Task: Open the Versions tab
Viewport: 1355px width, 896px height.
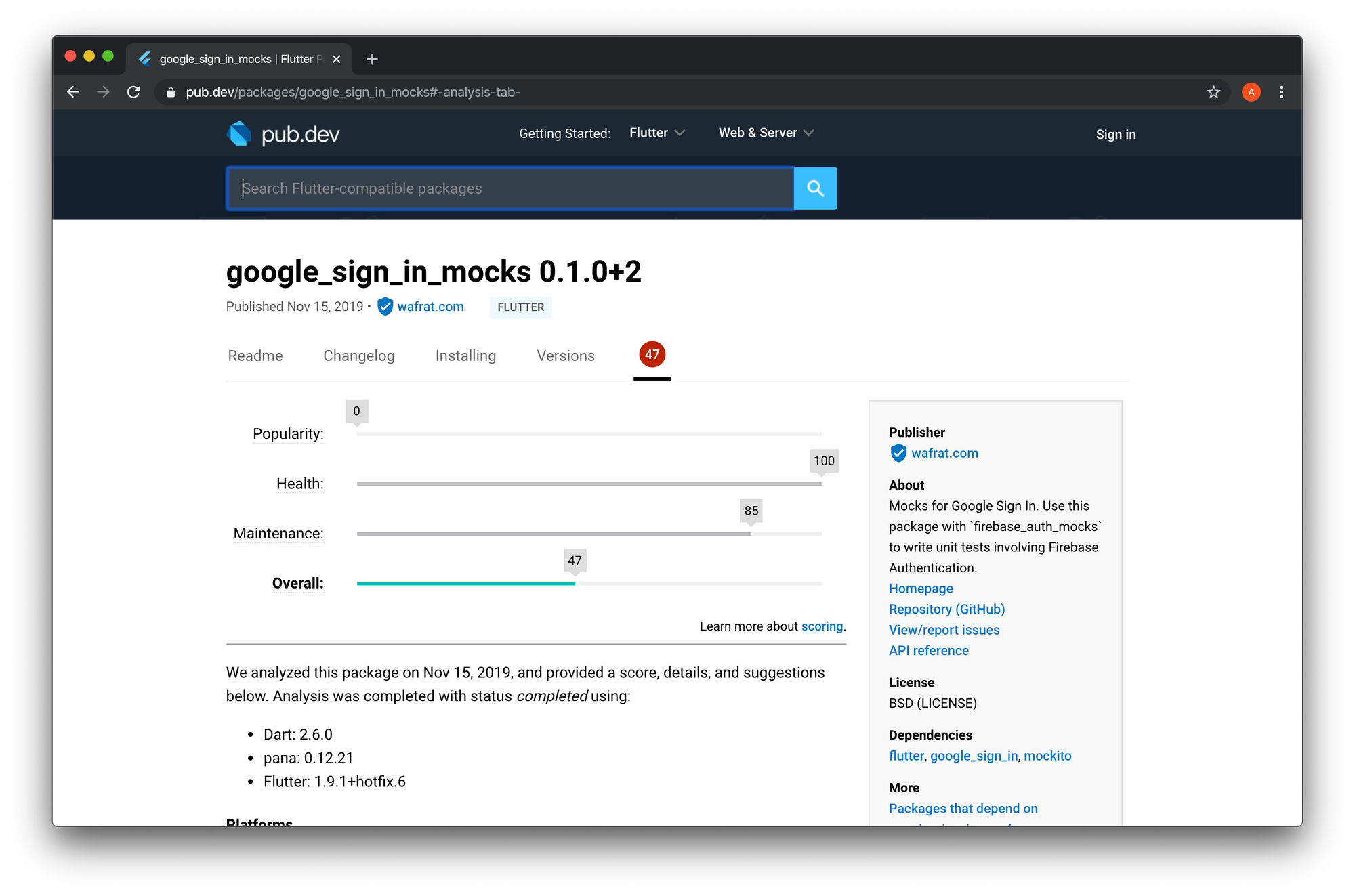Action: click(565, 356)
